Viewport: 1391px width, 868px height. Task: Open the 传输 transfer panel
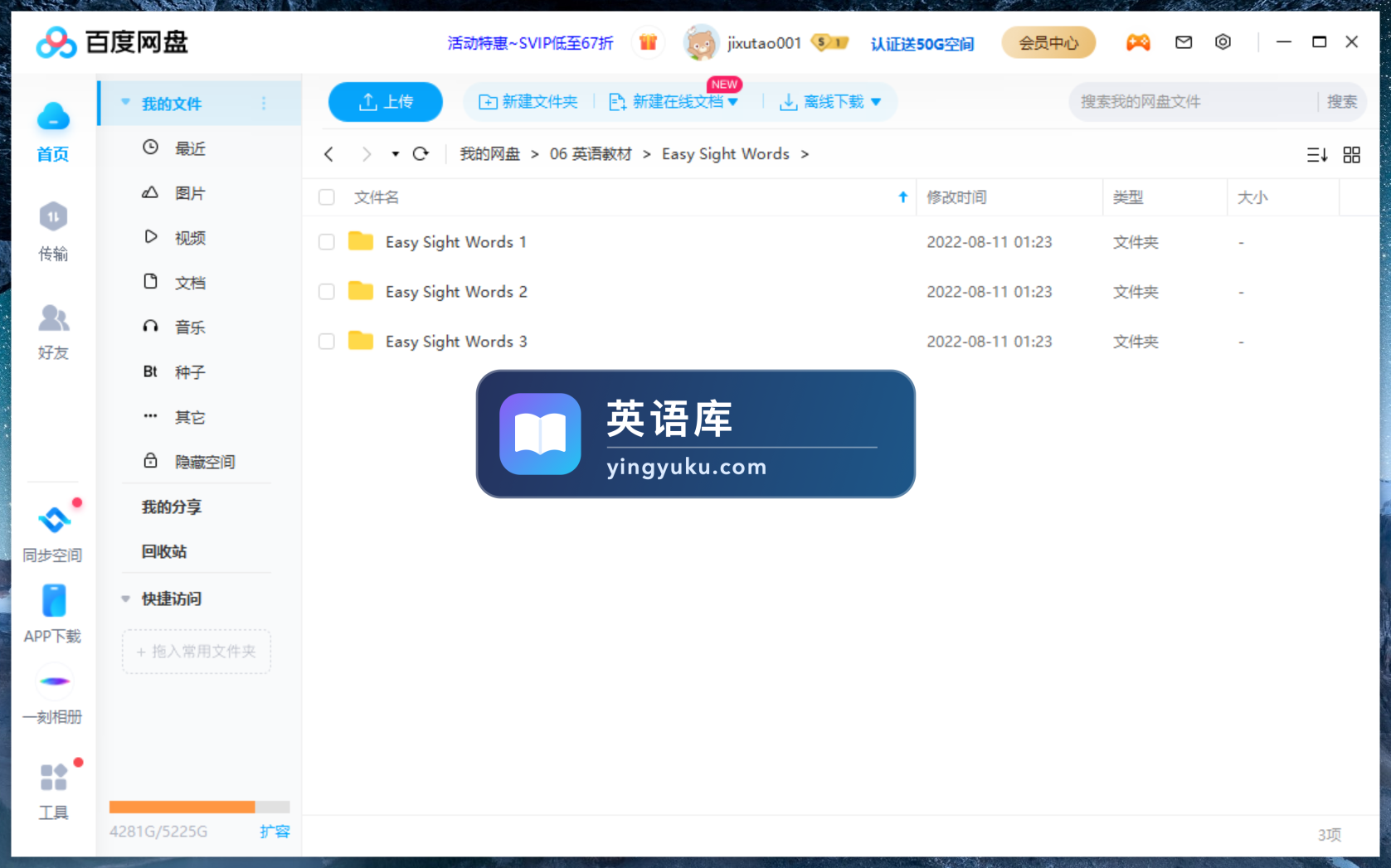pyautogui.click(x=53, y=231)
